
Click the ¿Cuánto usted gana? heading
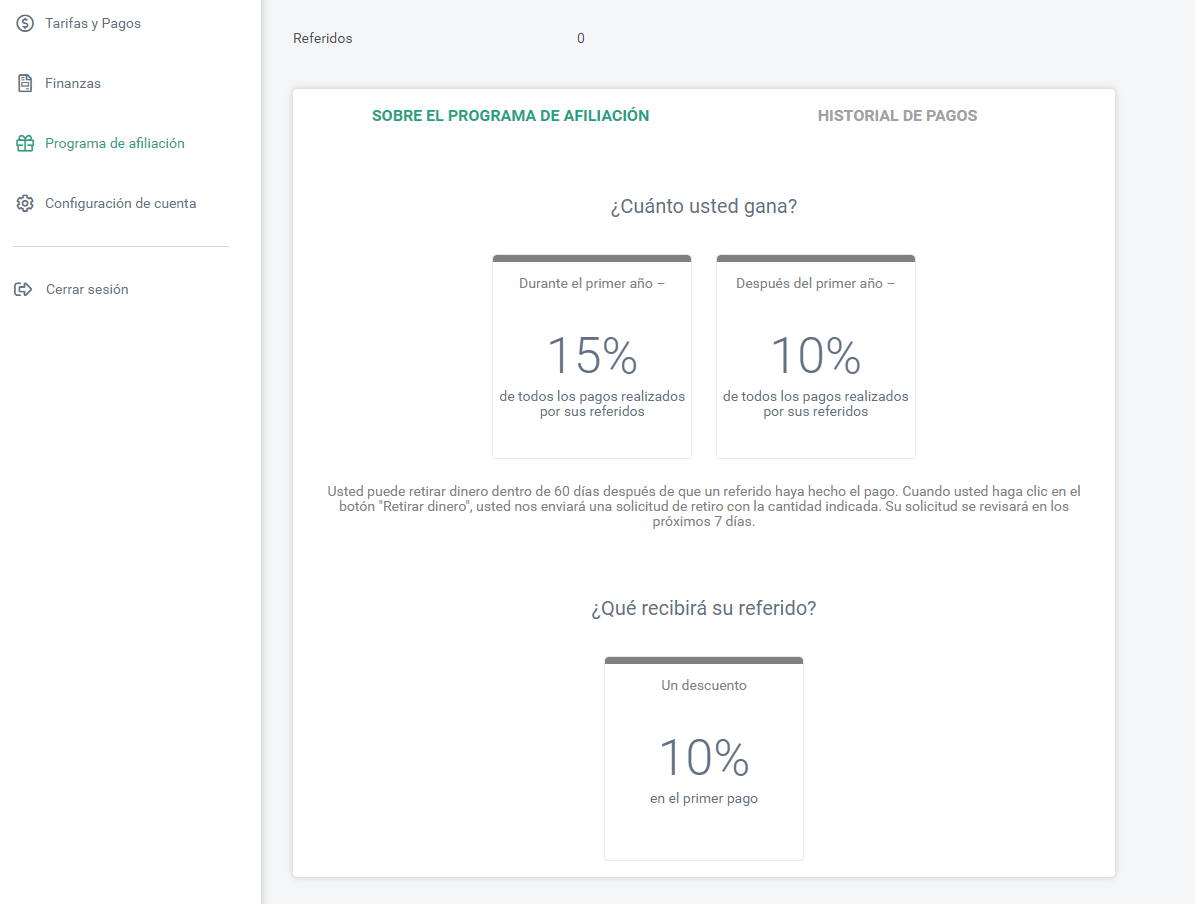pos(703,207)
